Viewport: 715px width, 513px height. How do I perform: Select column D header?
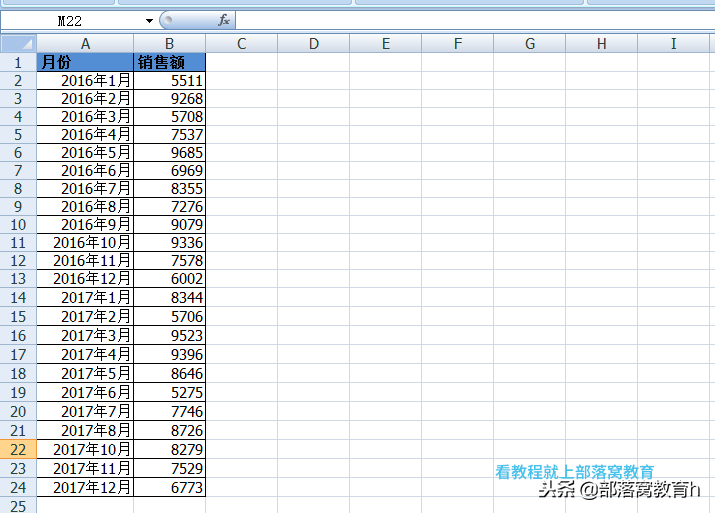[314, 44]
